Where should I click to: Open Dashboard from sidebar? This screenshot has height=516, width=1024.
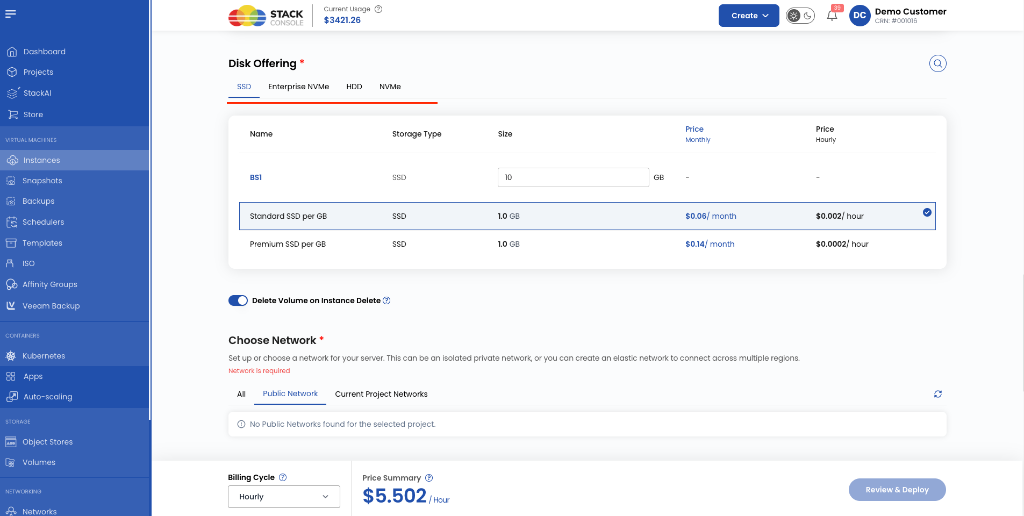pyautogui.click(x=44, y=52)
